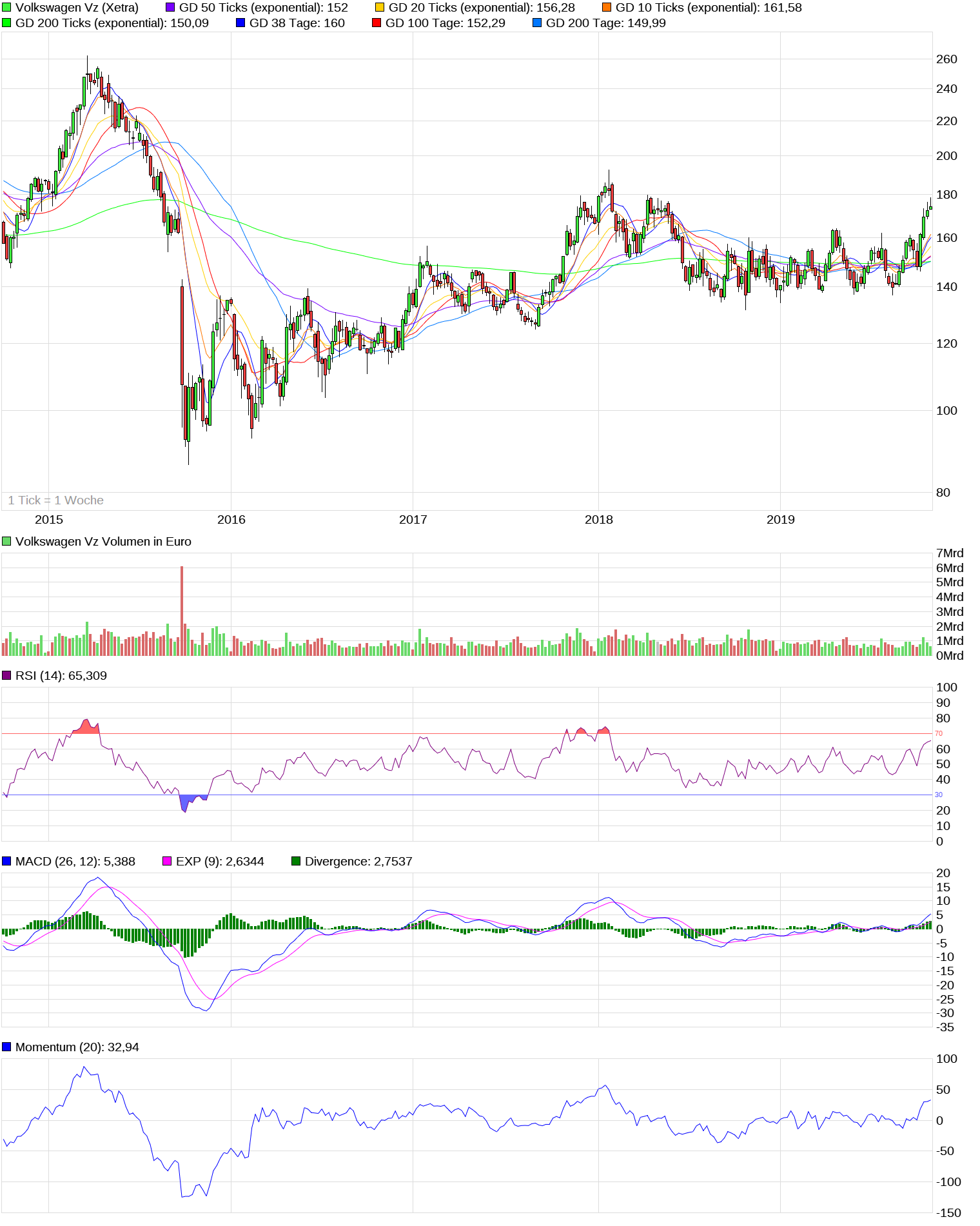The width and height of the screenshot is (980, 1226).
Task: Click the 6Mrd volume axis value
Action: (x=950, y=568)
